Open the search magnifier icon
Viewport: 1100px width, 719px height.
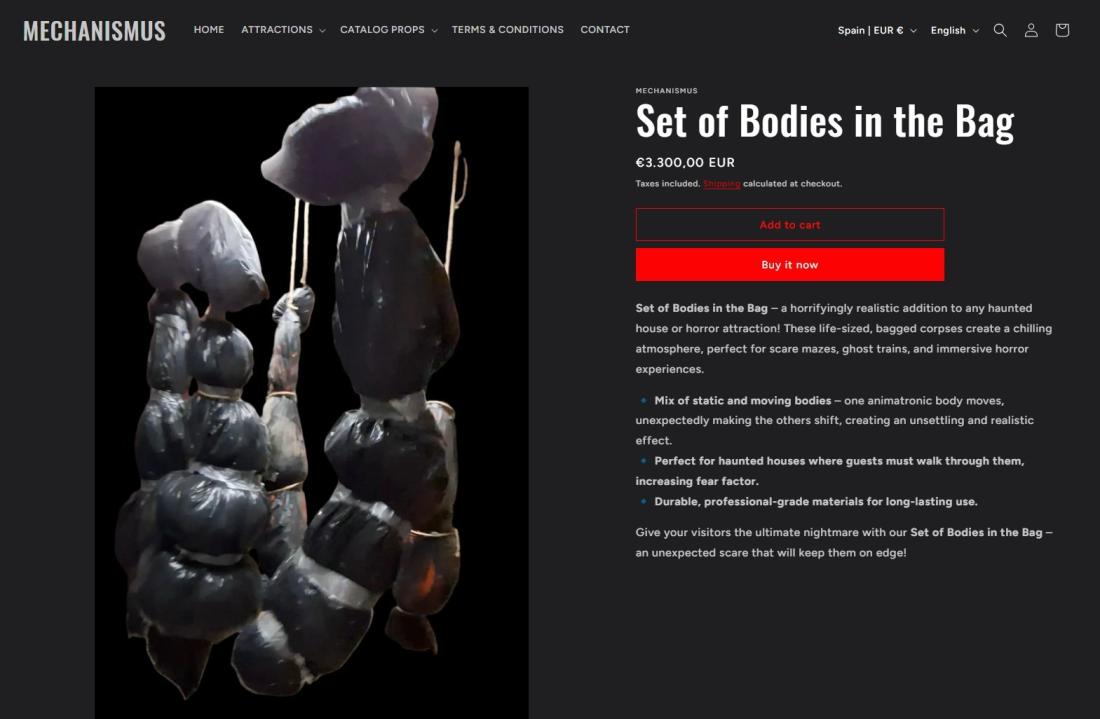click(x=1000, y=30)
